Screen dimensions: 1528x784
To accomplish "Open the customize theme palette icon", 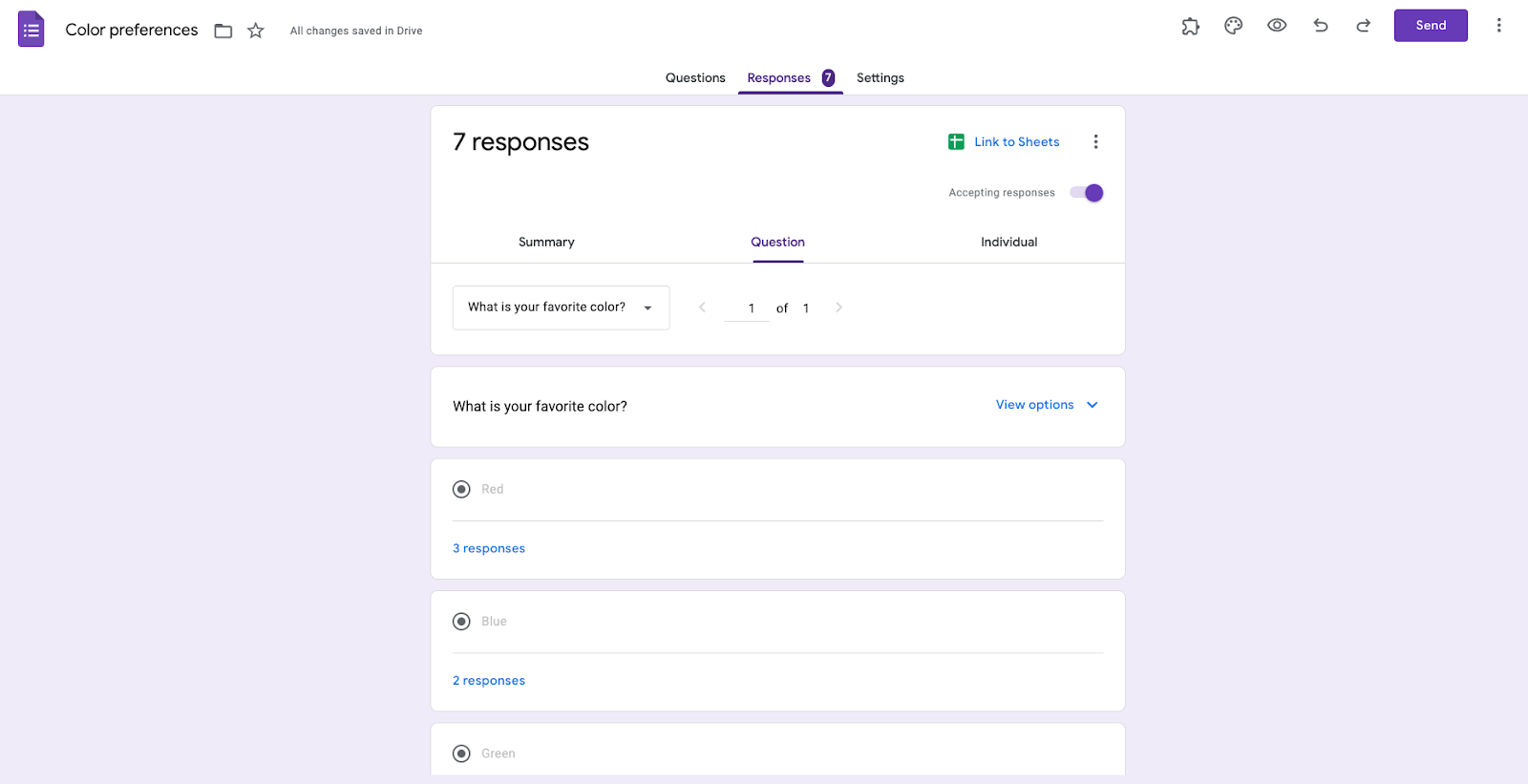I will click(1233, 26).
